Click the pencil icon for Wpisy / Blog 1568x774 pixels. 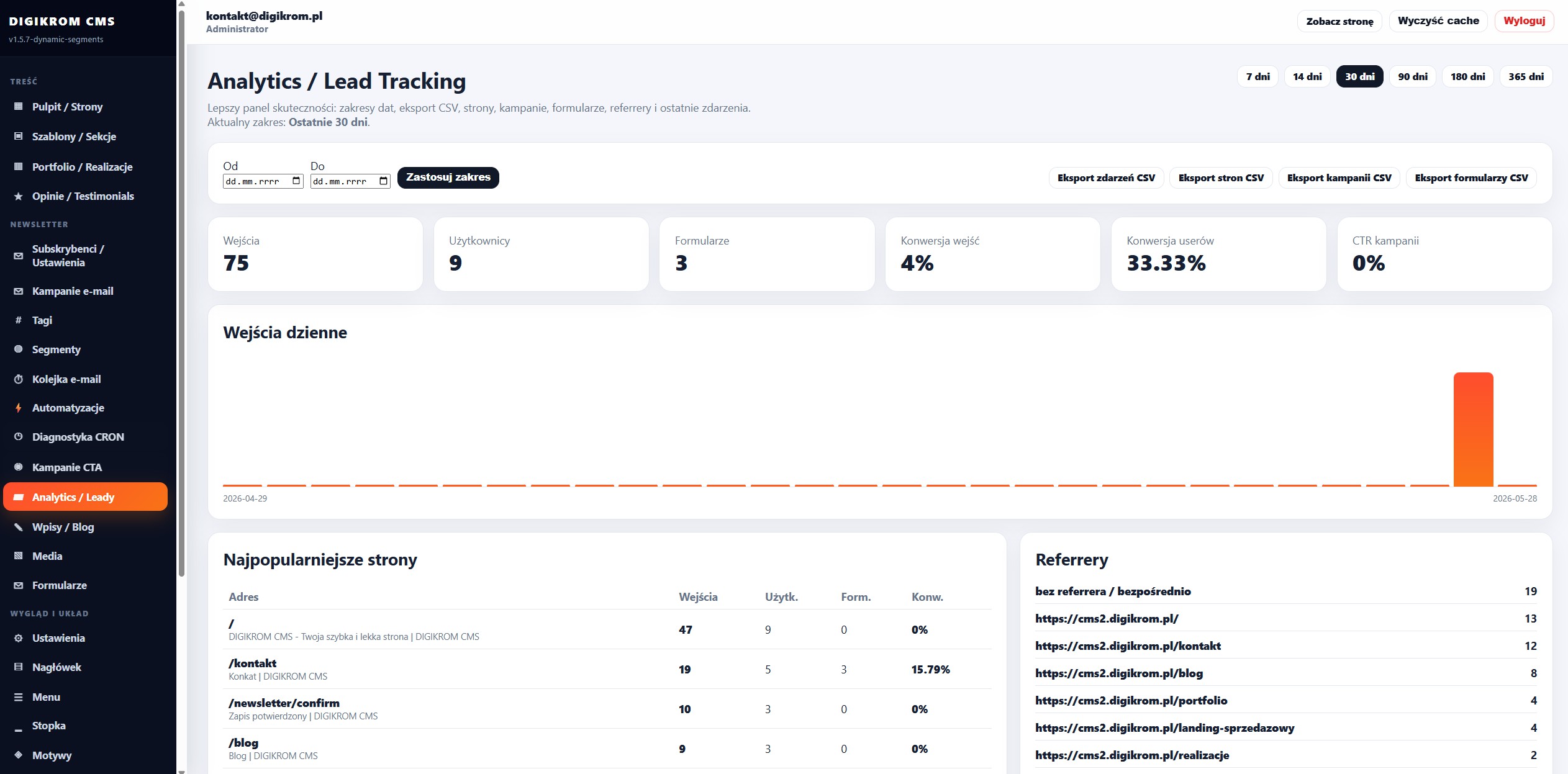coord(19,527)
